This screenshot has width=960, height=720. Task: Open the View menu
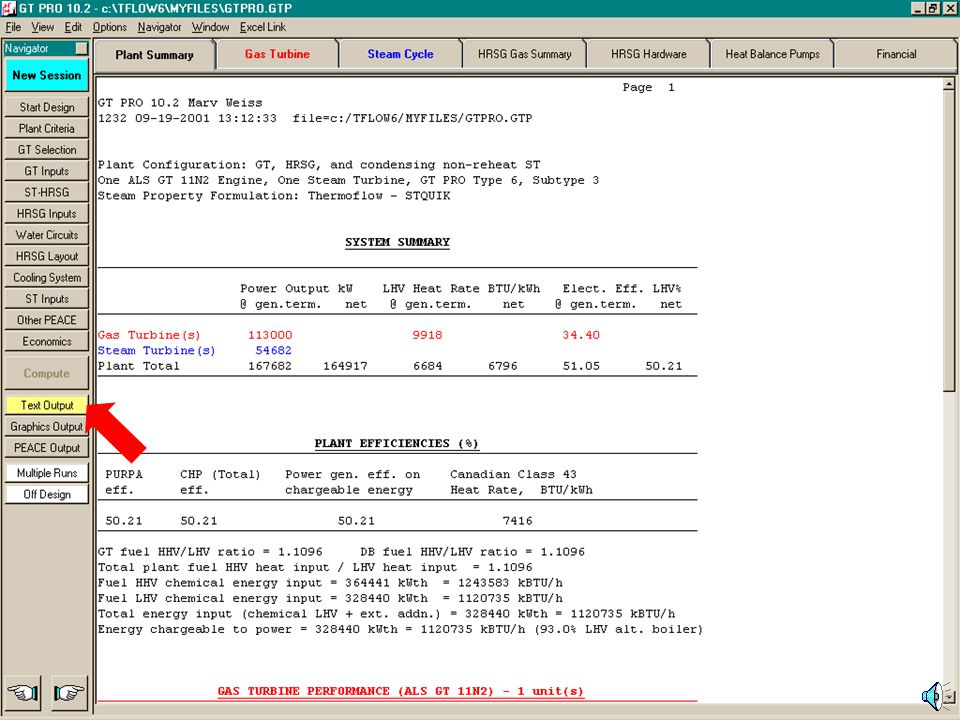coord(42,27)
